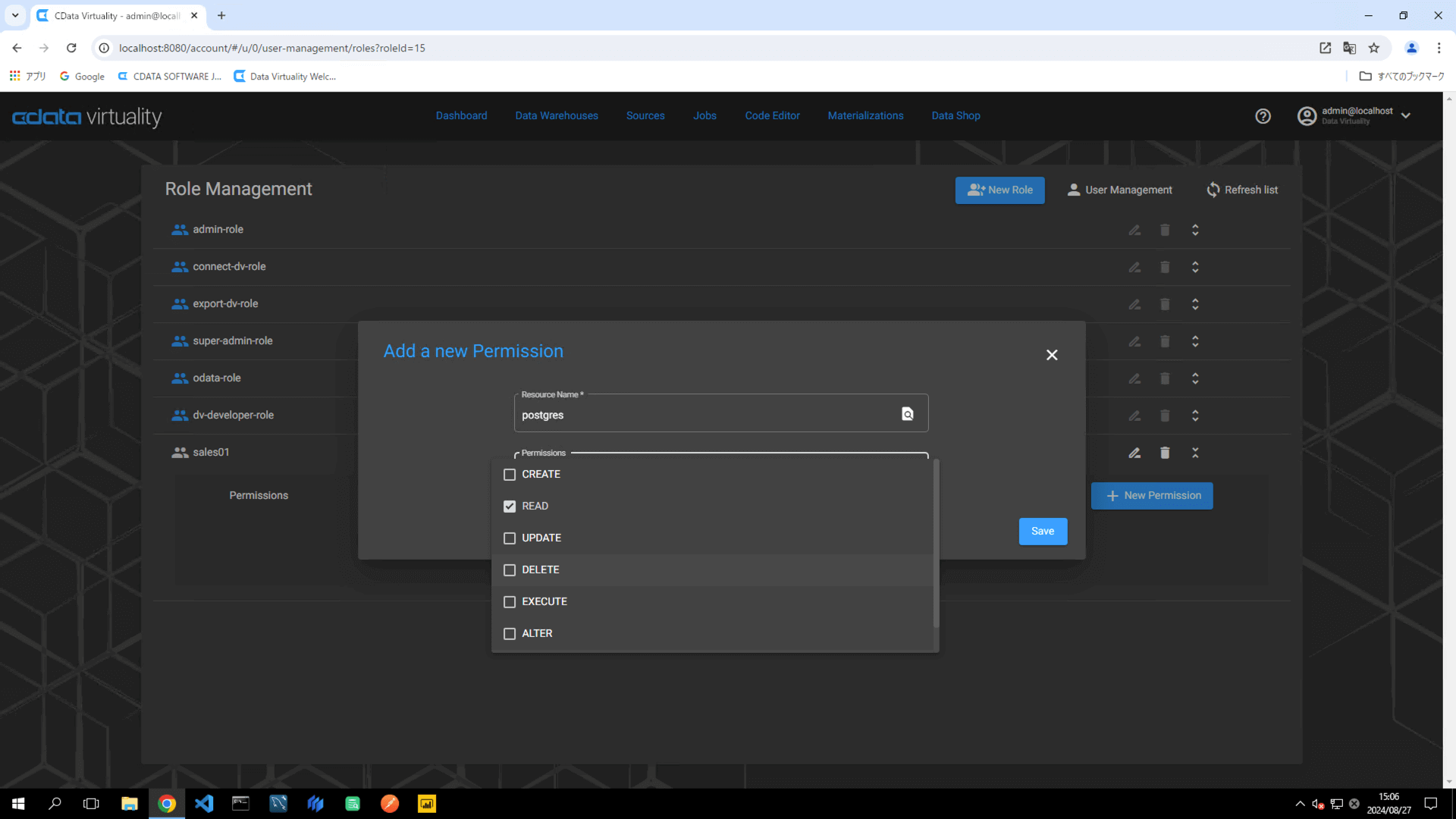
Task: Close the Add a new Permission dialog
Action: 1051,355
